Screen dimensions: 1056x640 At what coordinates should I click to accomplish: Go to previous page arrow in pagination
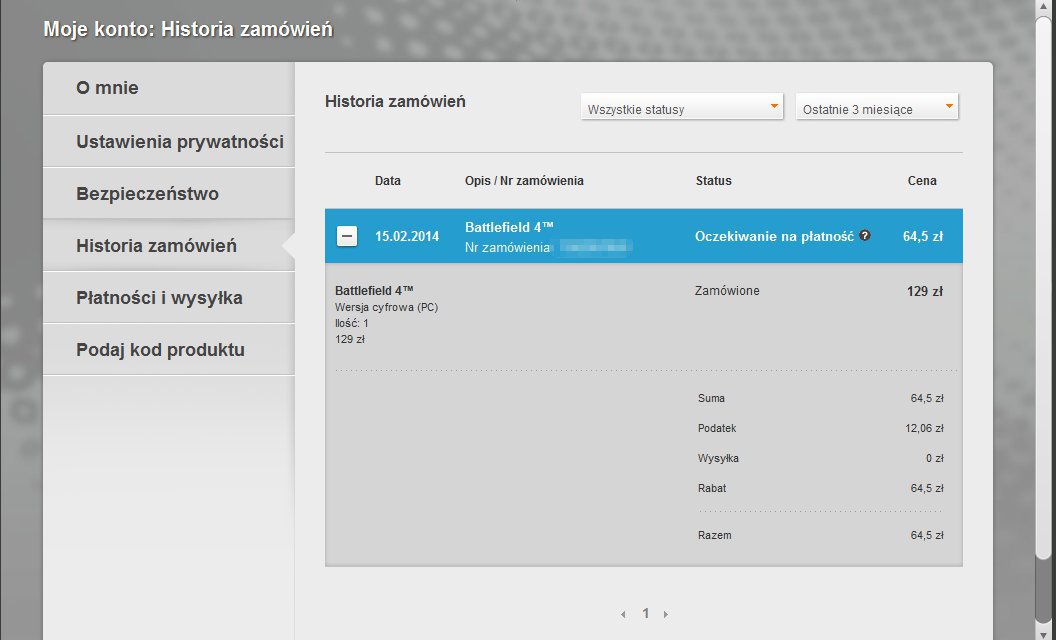[x=623, y=614]
